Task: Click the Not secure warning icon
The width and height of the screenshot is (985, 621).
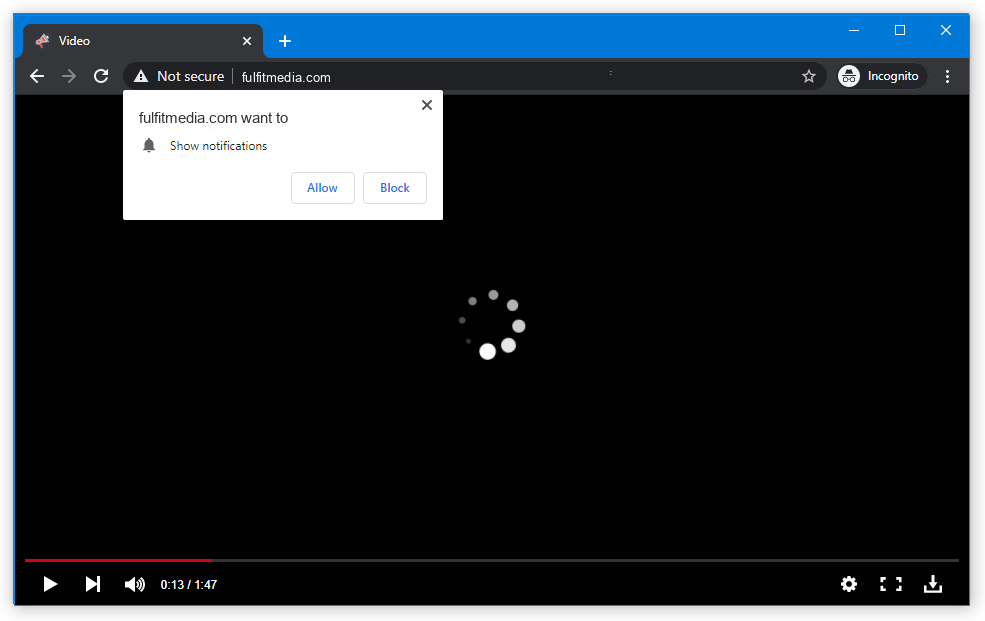Action: point(141,76)
